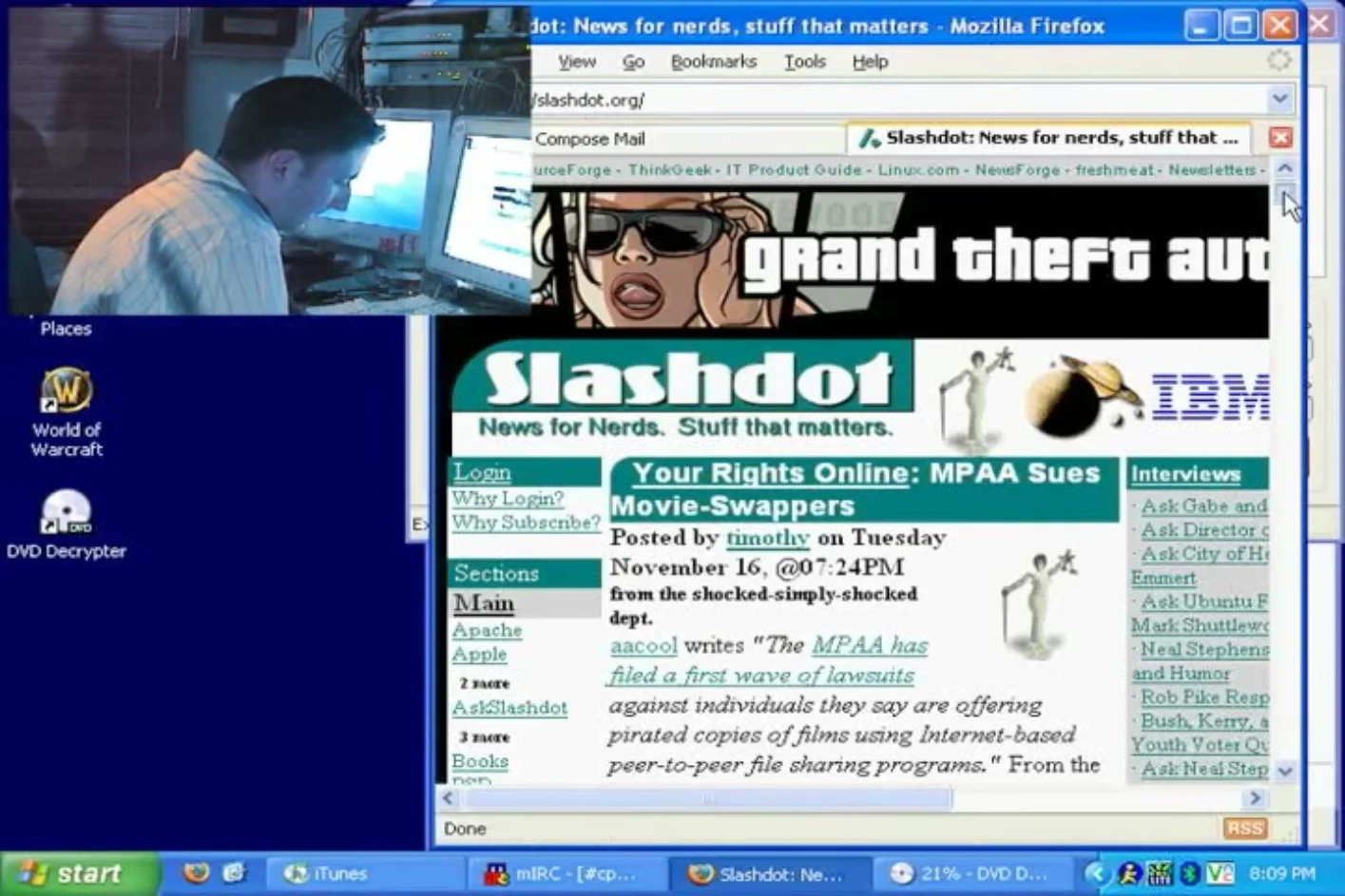Screen dimensions: 1345x896
Task: Open the Linux.com top link
Action: coord(918,170)
